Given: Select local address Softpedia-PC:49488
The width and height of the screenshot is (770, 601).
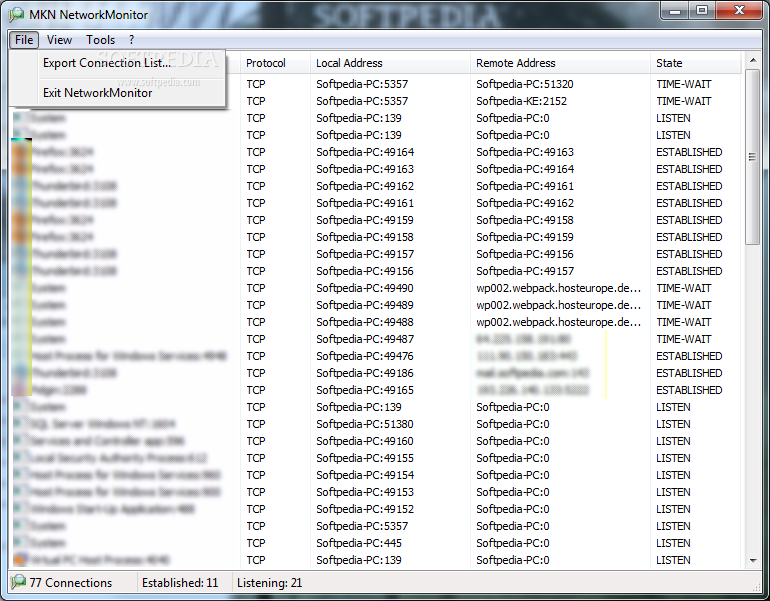Looking at the screenshot, I should 365,322.
